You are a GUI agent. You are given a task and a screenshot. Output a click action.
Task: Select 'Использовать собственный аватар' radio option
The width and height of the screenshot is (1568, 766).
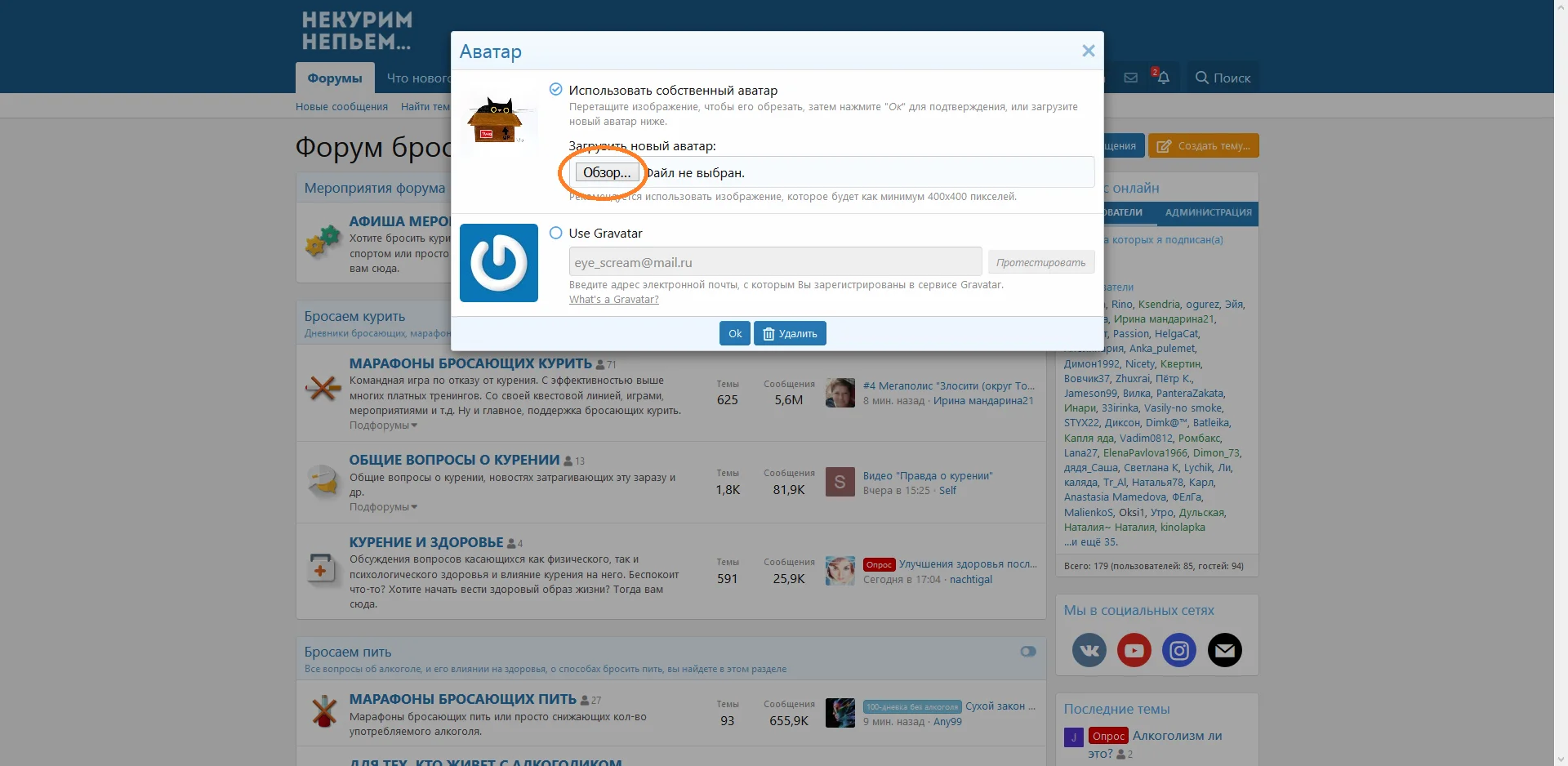[x=556, y=89]
